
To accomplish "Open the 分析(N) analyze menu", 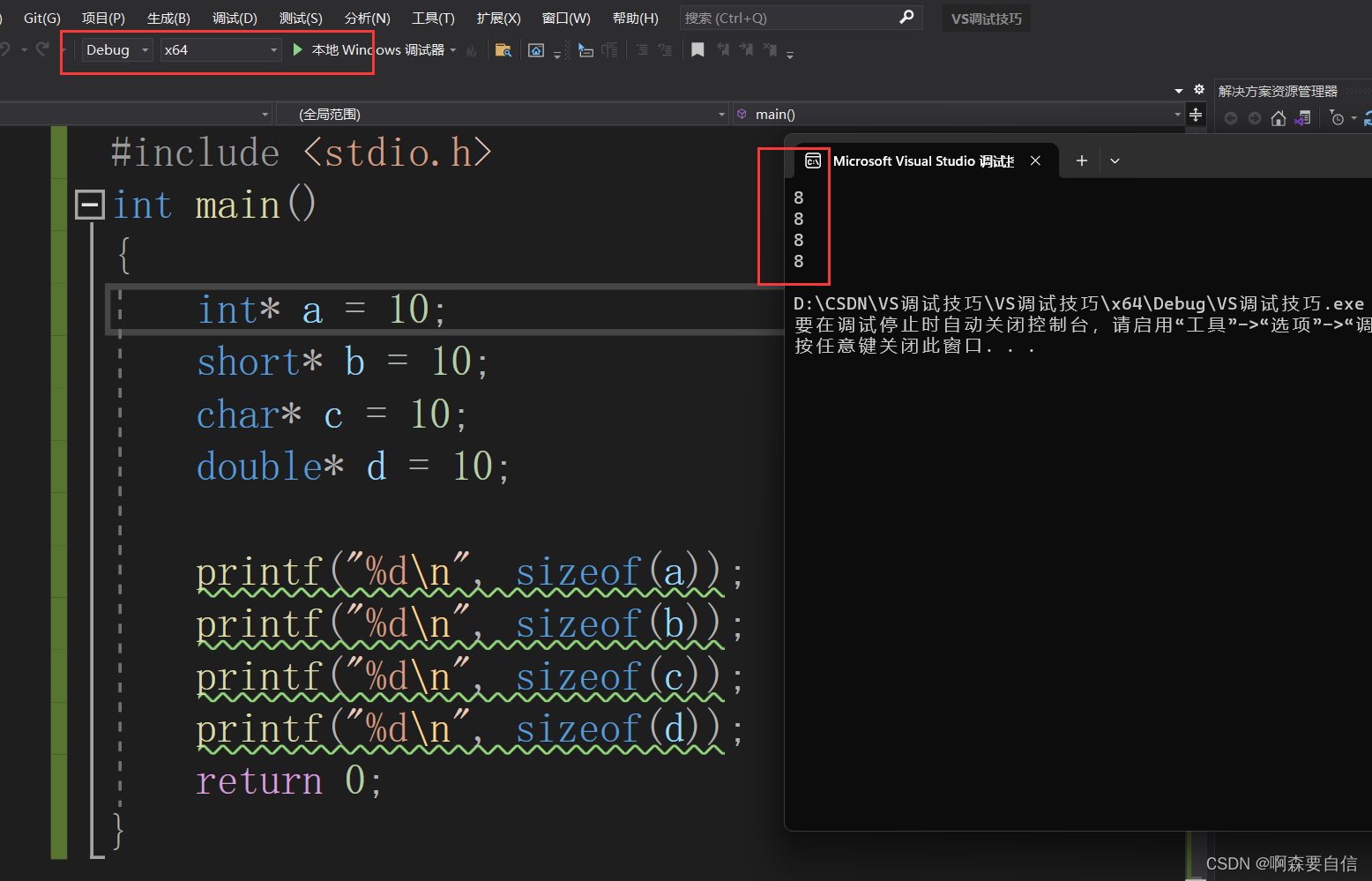I will point(367,18).
